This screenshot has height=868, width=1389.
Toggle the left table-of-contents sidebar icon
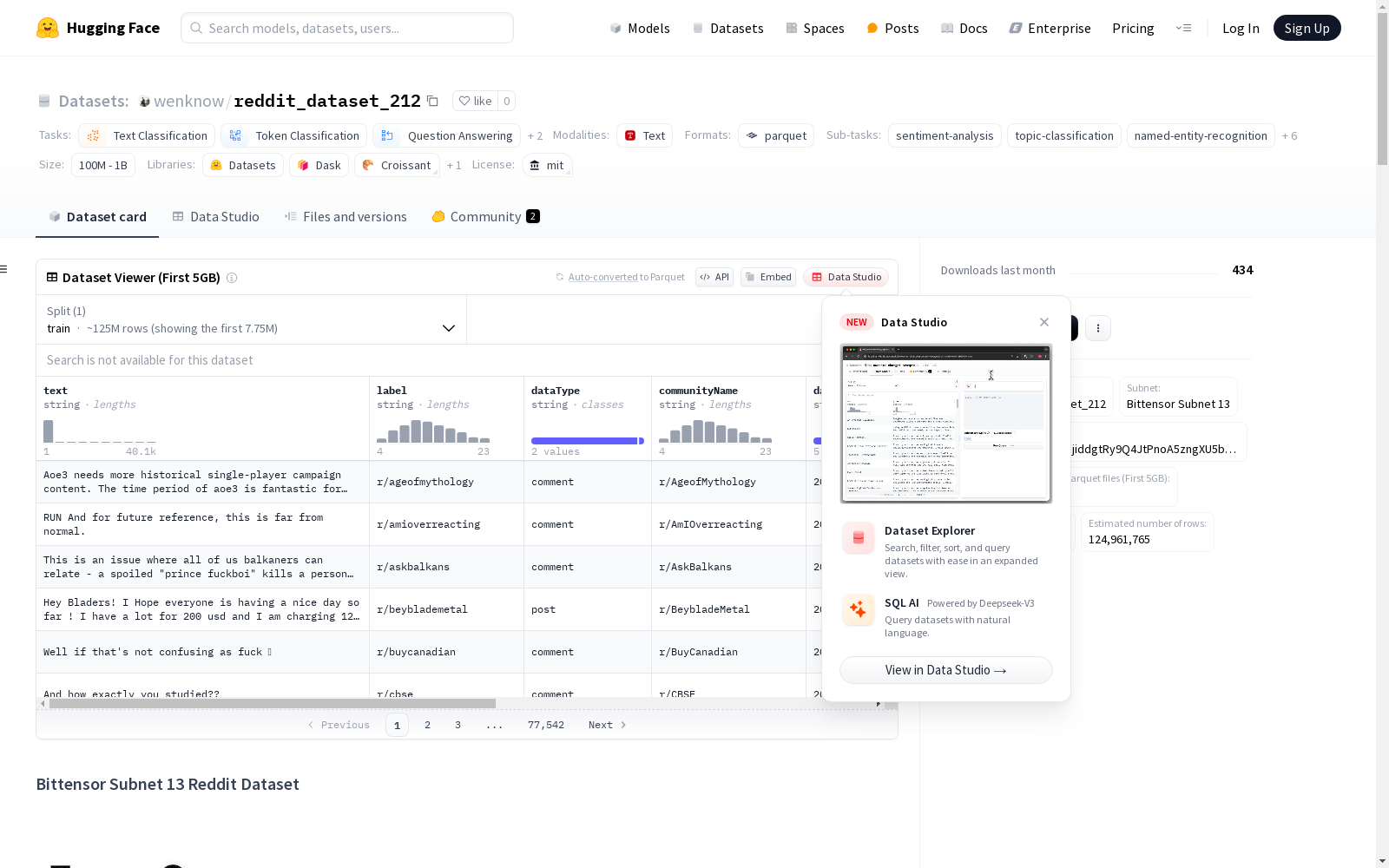(x=4, y=269)
